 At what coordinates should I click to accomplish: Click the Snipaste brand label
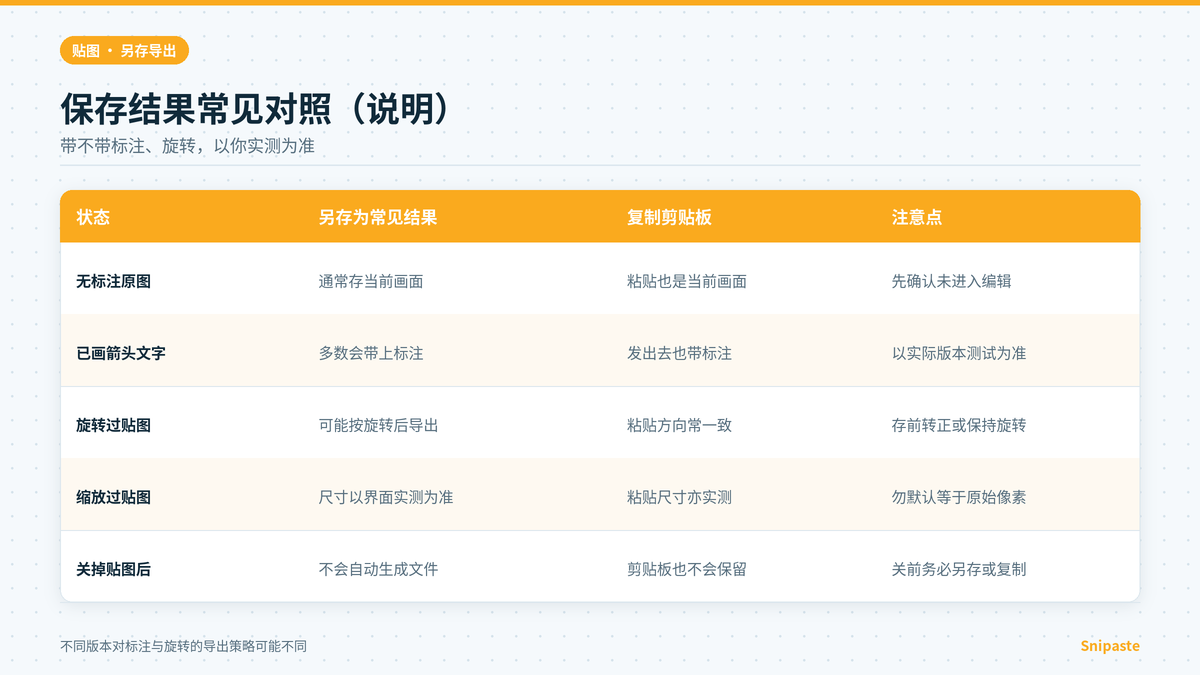point(1110,646)
